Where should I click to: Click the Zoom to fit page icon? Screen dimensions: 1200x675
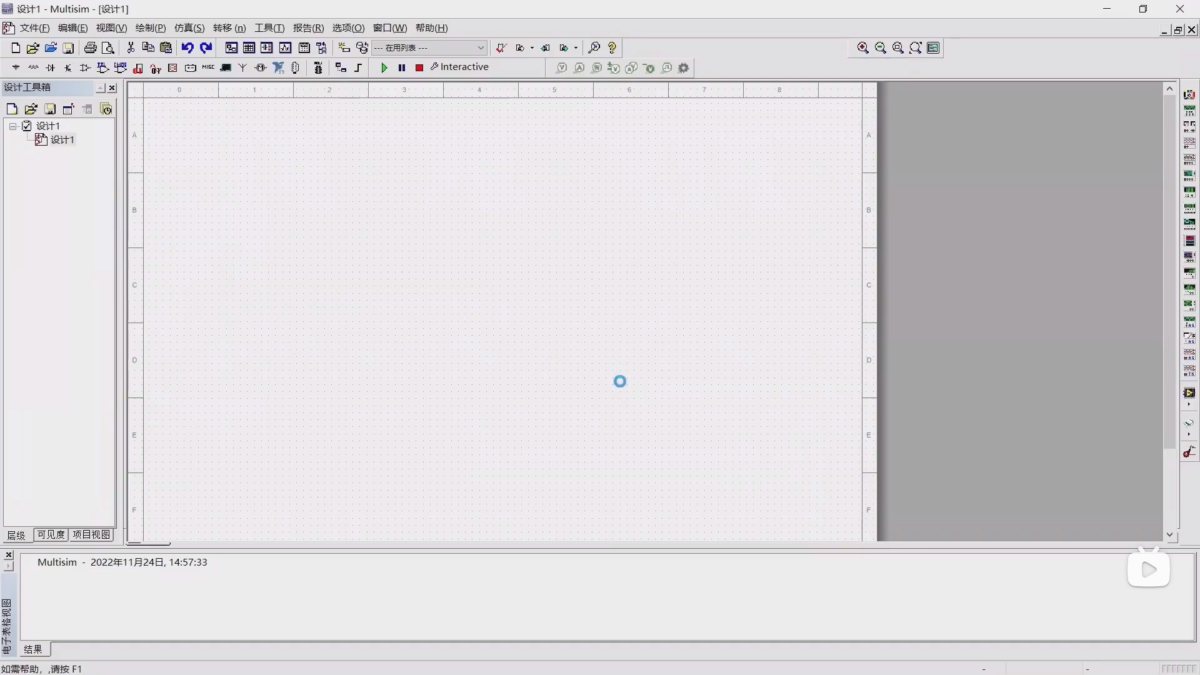(915, 48)
